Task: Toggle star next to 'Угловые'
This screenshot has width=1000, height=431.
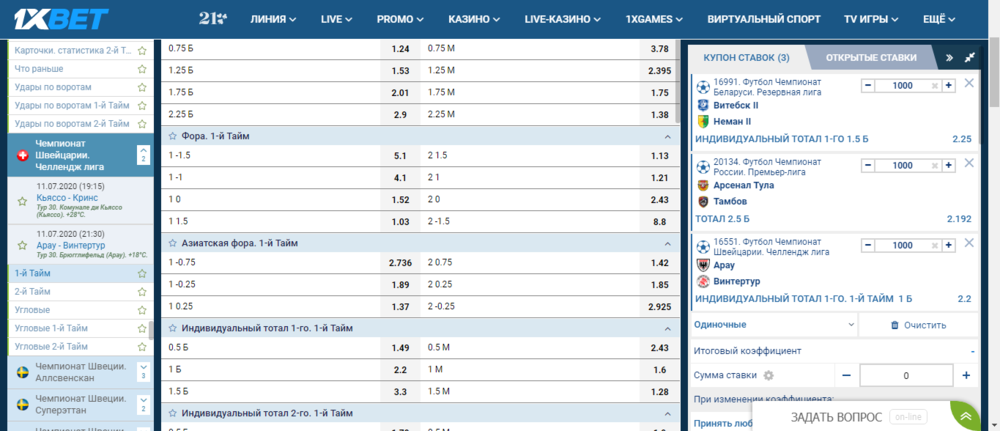Action: point(142,310)
